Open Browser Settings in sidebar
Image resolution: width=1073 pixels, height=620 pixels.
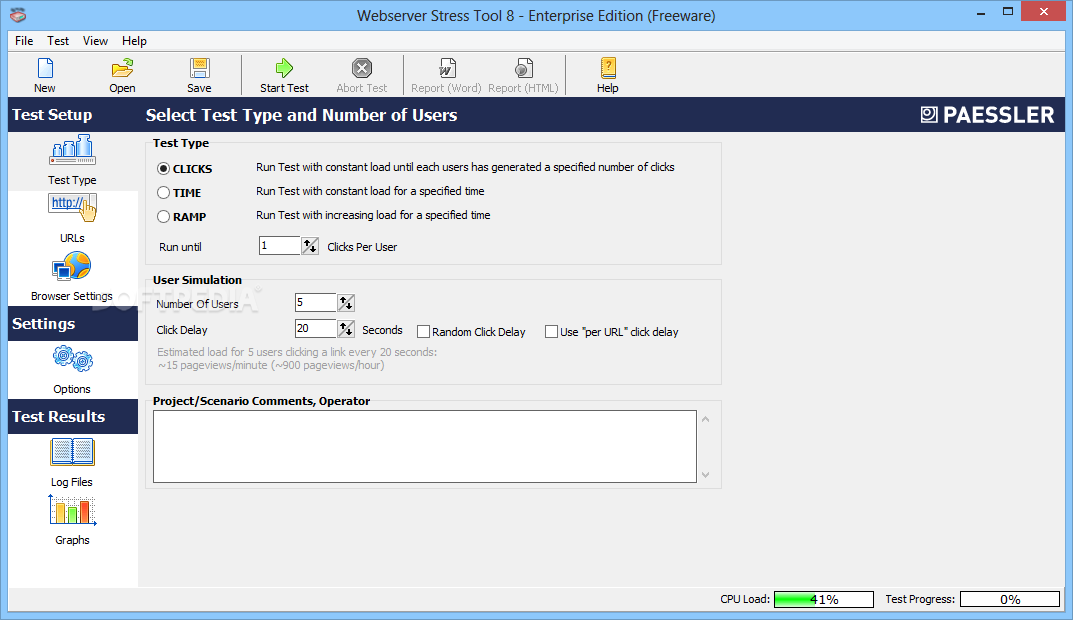(72, 276)
